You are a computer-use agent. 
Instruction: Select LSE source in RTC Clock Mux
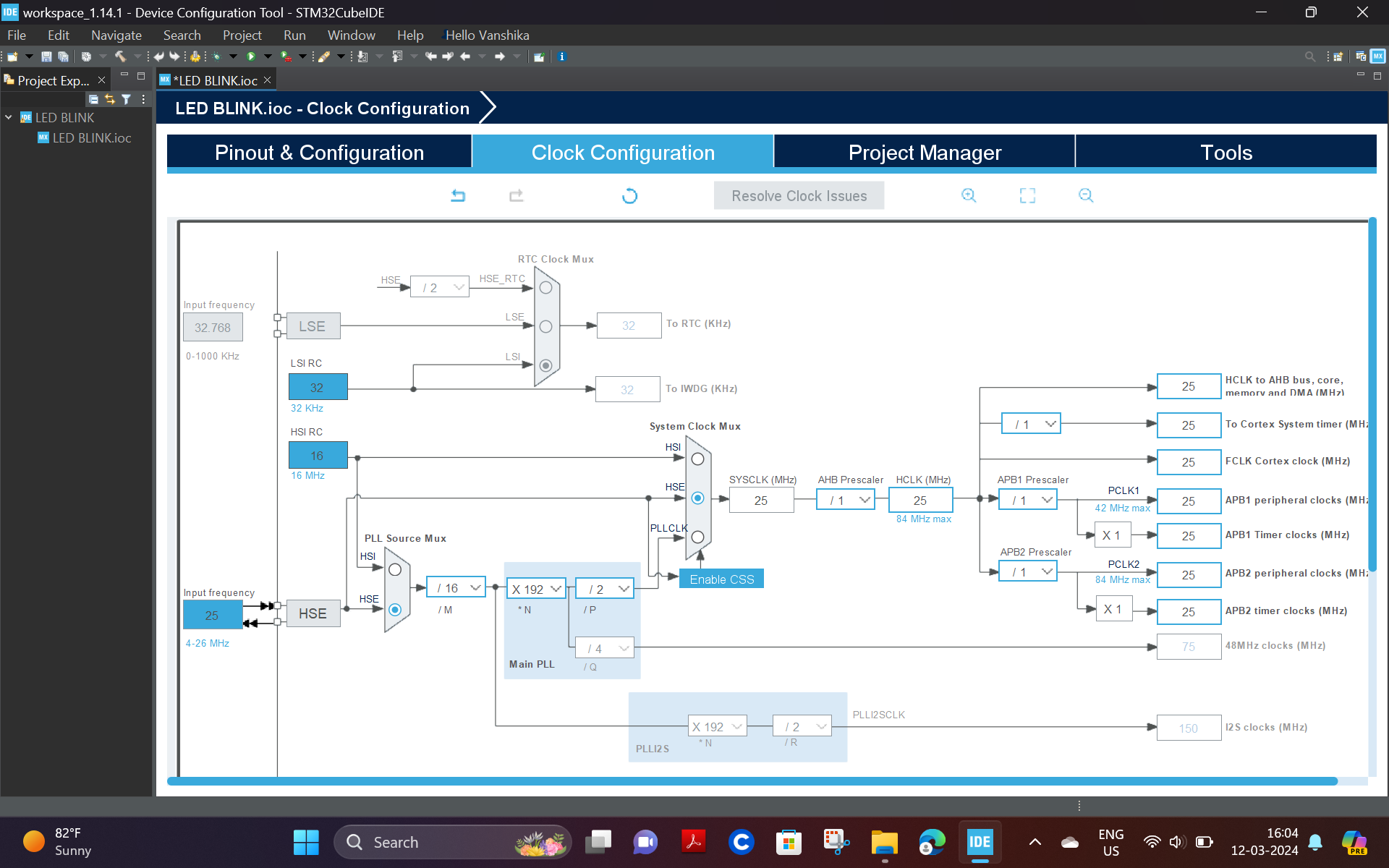pos(546,326)
